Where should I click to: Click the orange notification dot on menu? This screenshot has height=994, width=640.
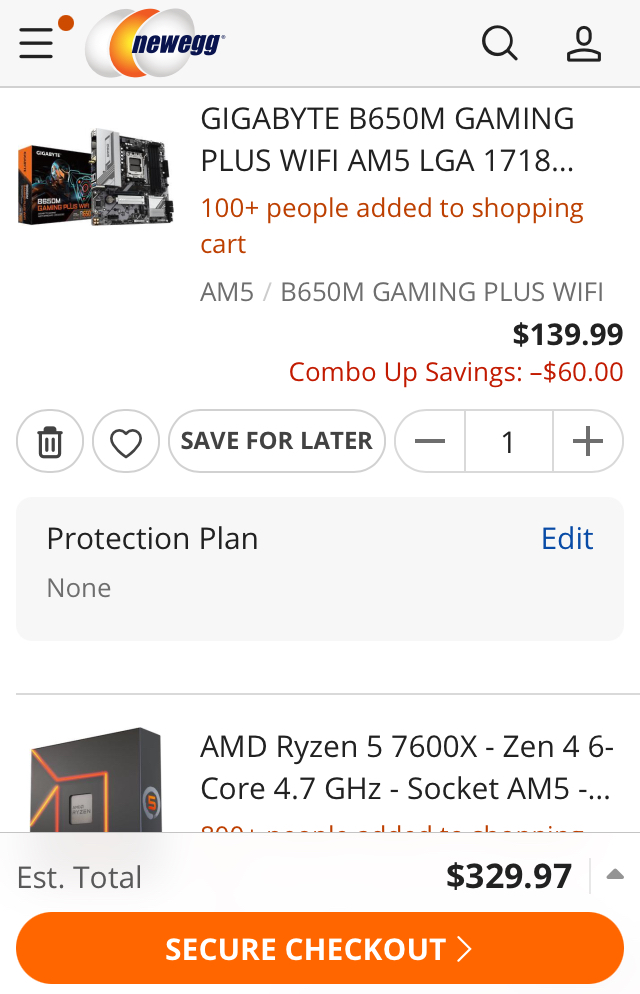[x=66, y=23]
